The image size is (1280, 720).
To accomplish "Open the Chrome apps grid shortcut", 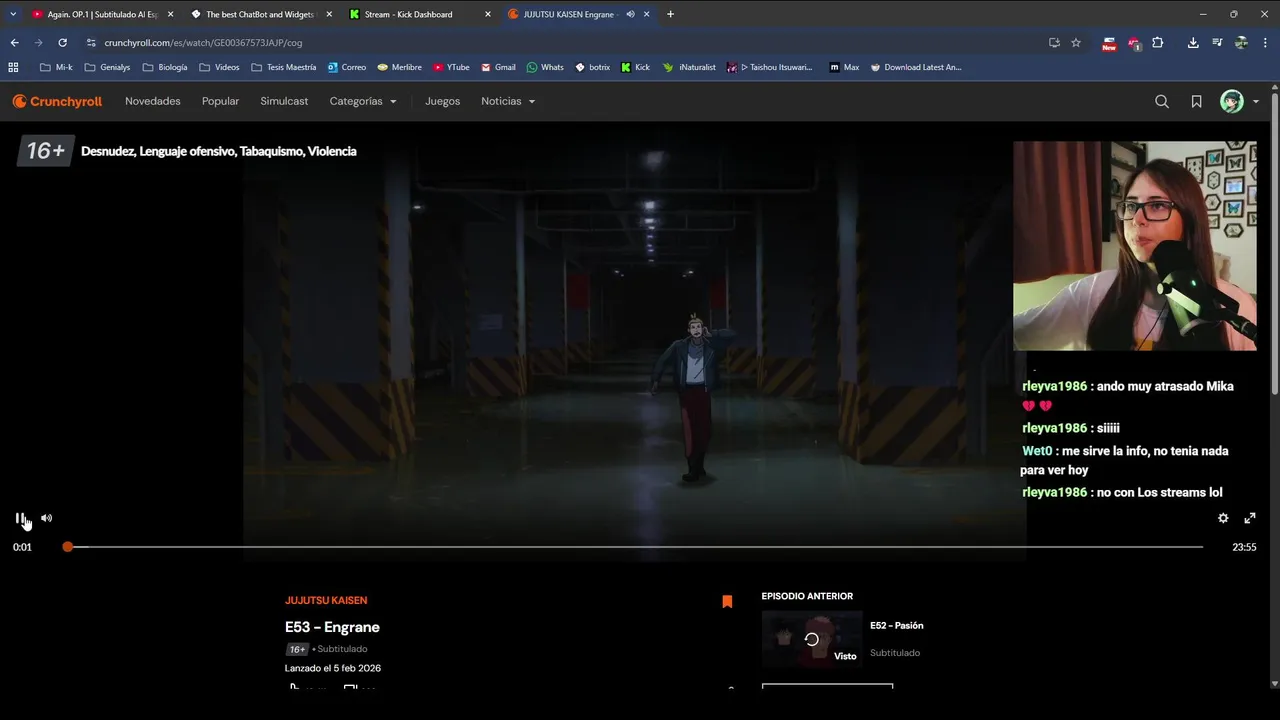I will (13, 67).
